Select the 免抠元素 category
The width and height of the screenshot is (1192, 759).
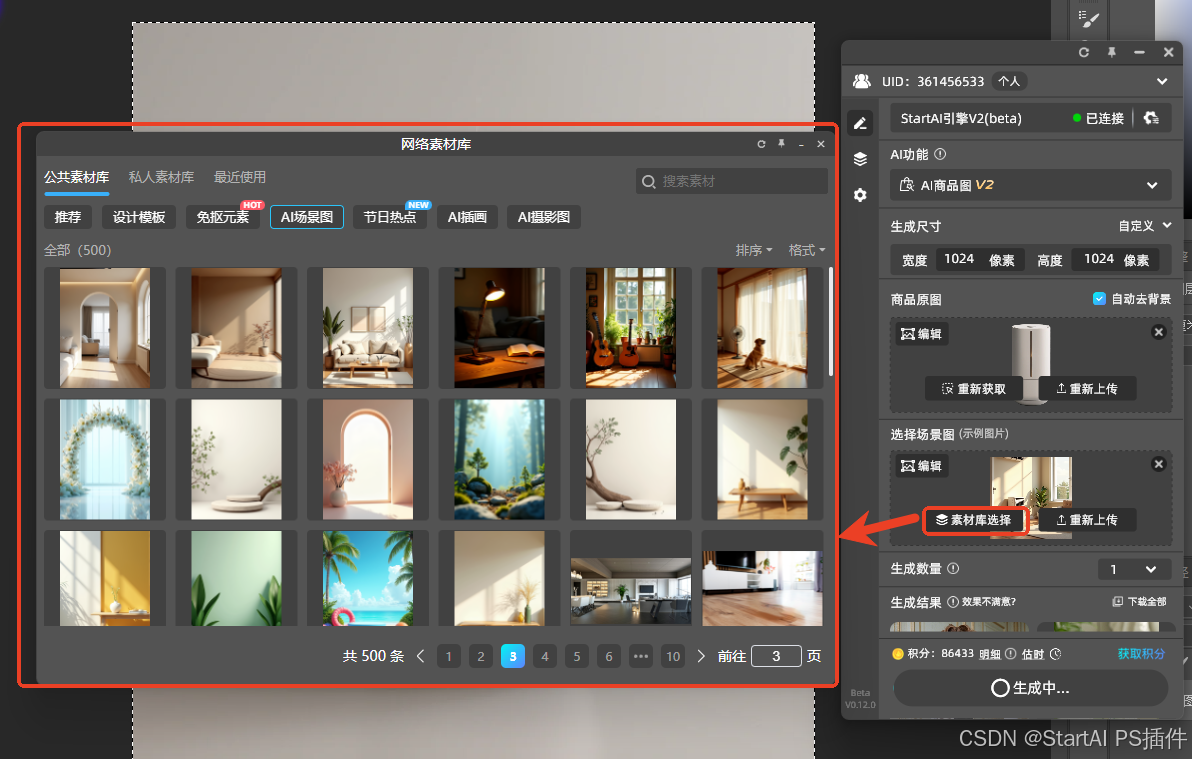click(223, 217)
